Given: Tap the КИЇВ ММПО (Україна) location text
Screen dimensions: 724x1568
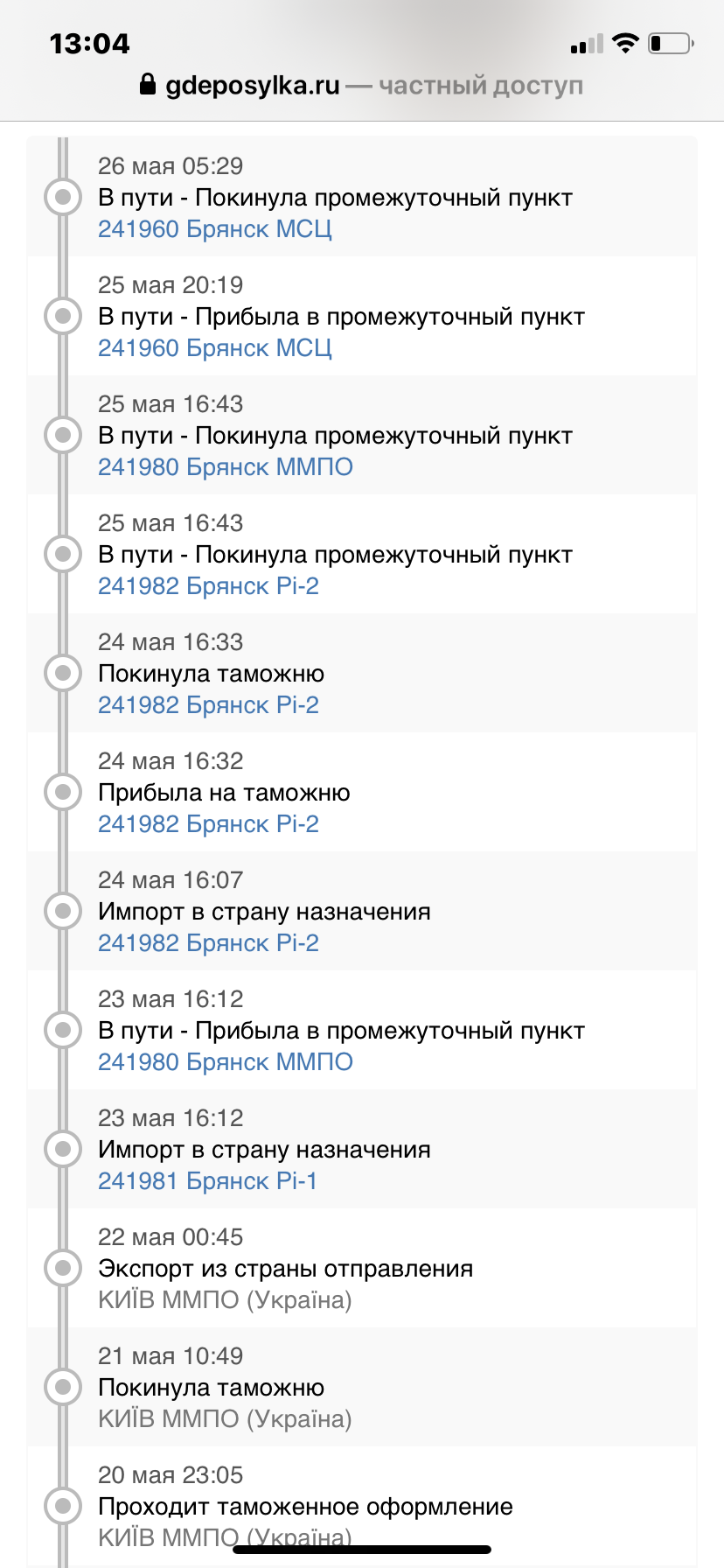Looking at the screenshot, I should tap(226, 1299).
